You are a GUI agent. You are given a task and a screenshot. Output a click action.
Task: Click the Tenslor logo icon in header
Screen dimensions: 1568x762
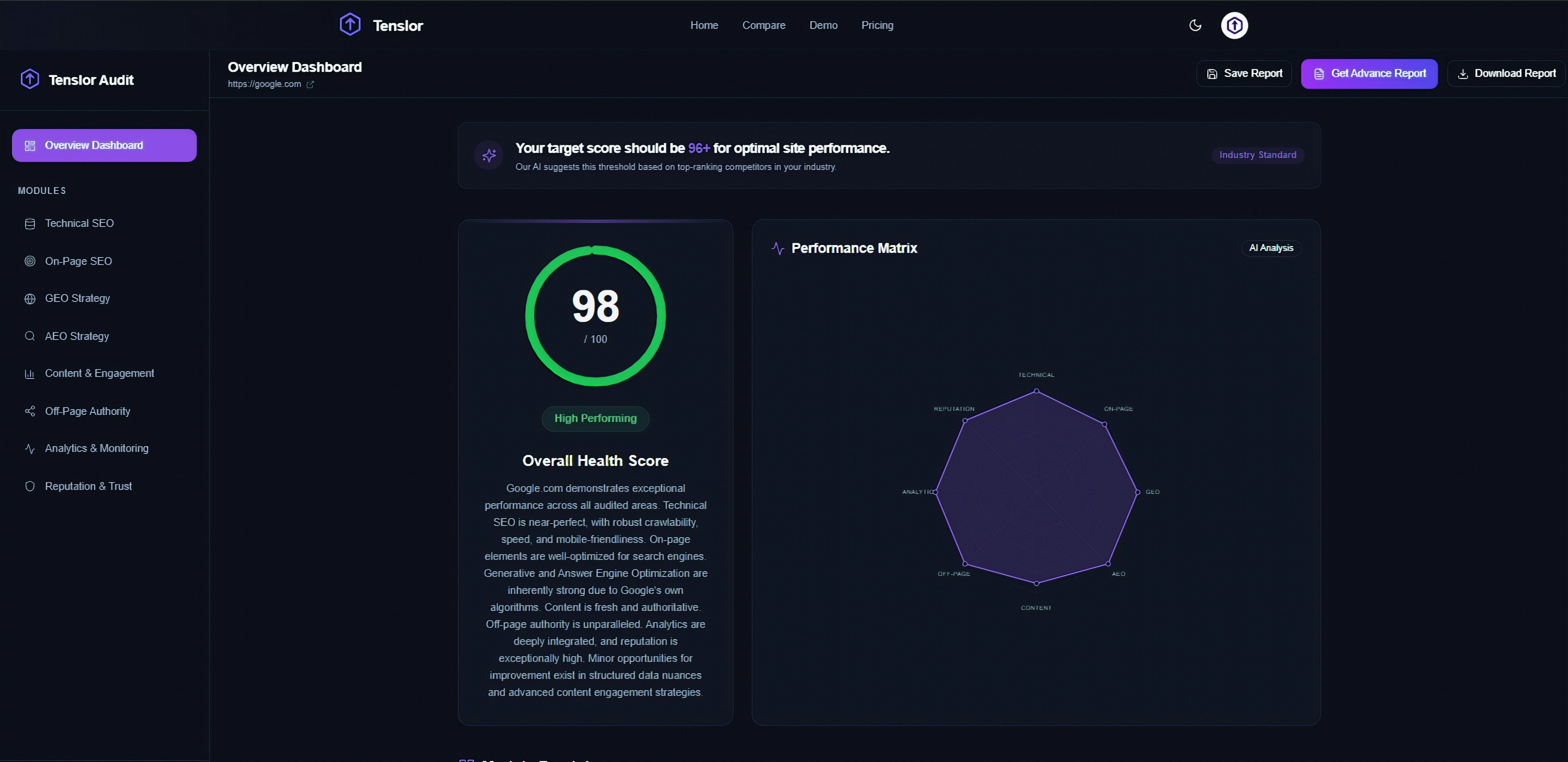click(350, 25)
